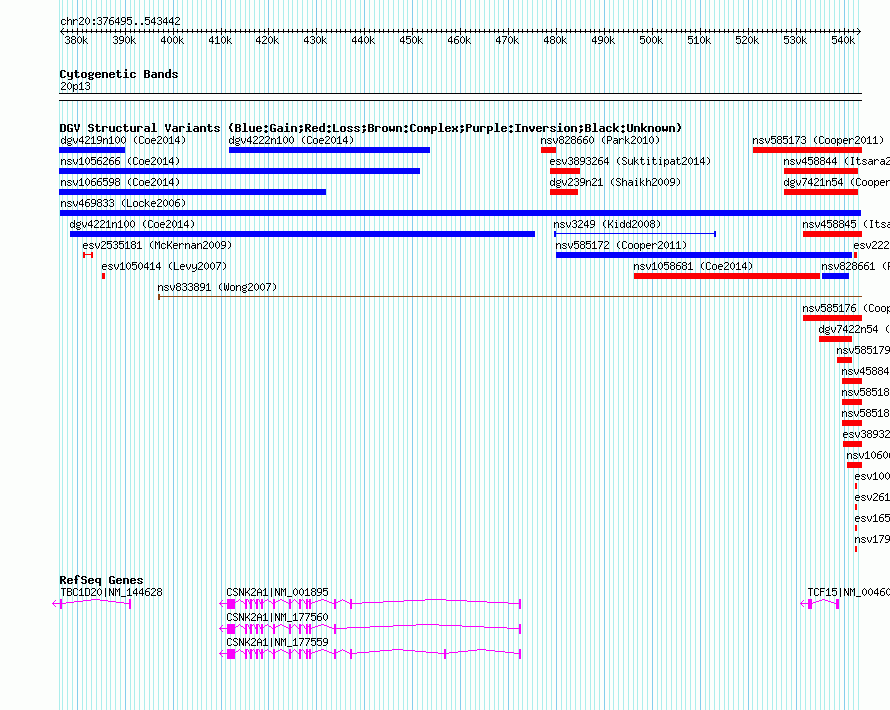
Task: Open variant esv3893264 (Suktitipat2014) label
Action: coord(630,161)
